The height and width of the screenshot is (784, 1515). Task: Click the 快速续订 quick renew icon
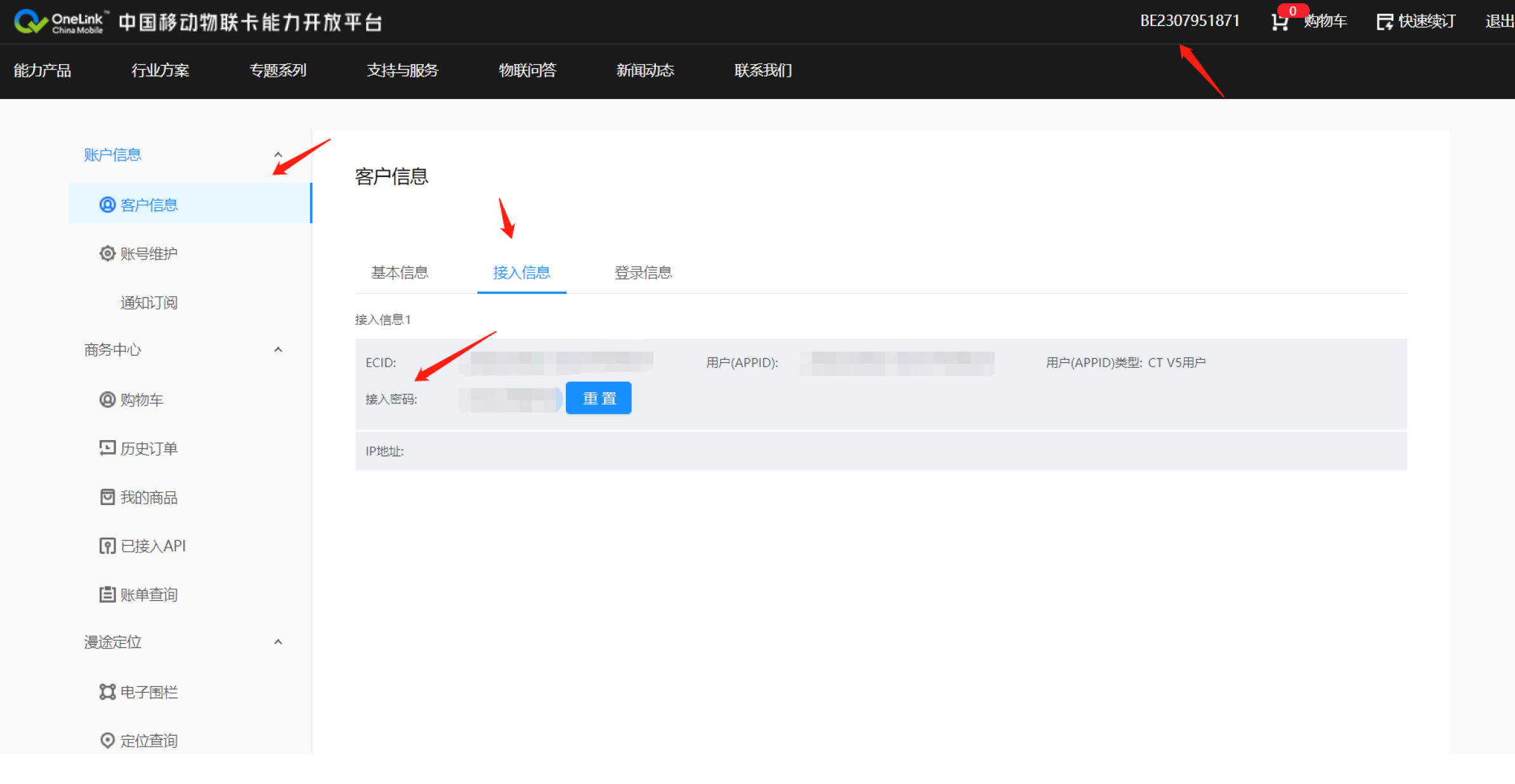tap(1384, 22)
